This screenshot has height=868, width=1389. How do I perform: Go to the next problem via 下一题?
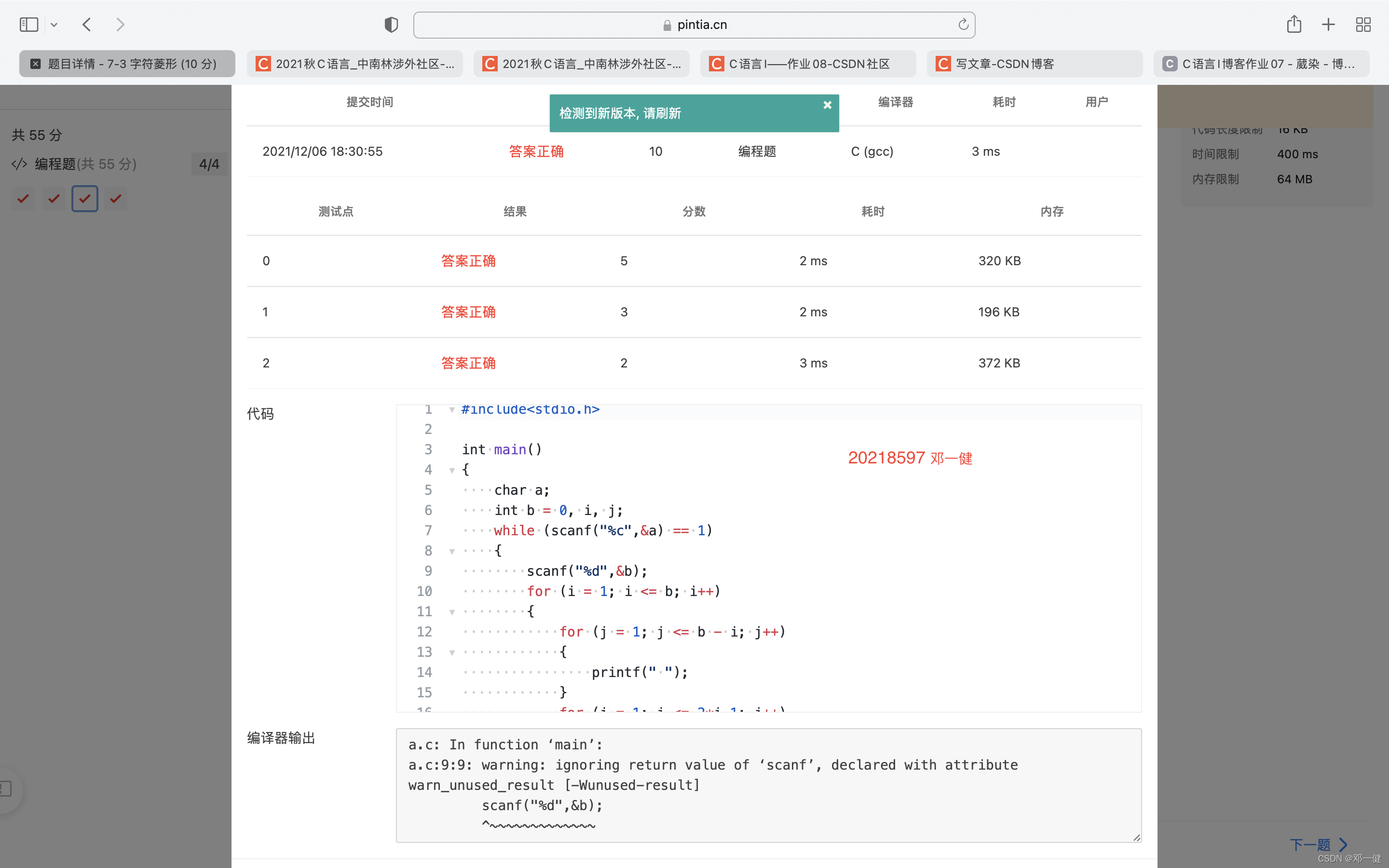1310,844
